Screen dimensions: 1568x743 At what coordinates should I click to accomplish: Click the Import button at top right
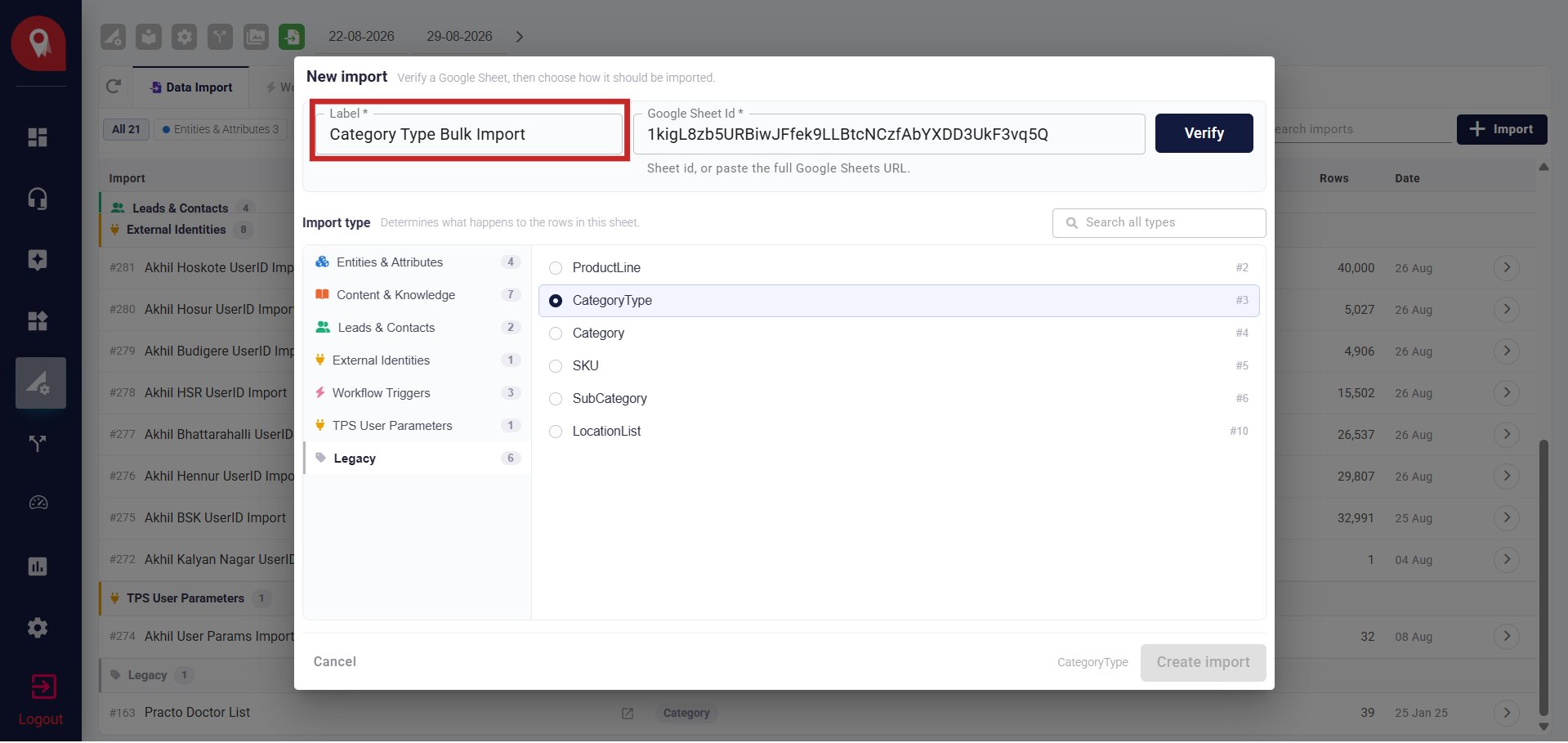(x=1501, y=129)
